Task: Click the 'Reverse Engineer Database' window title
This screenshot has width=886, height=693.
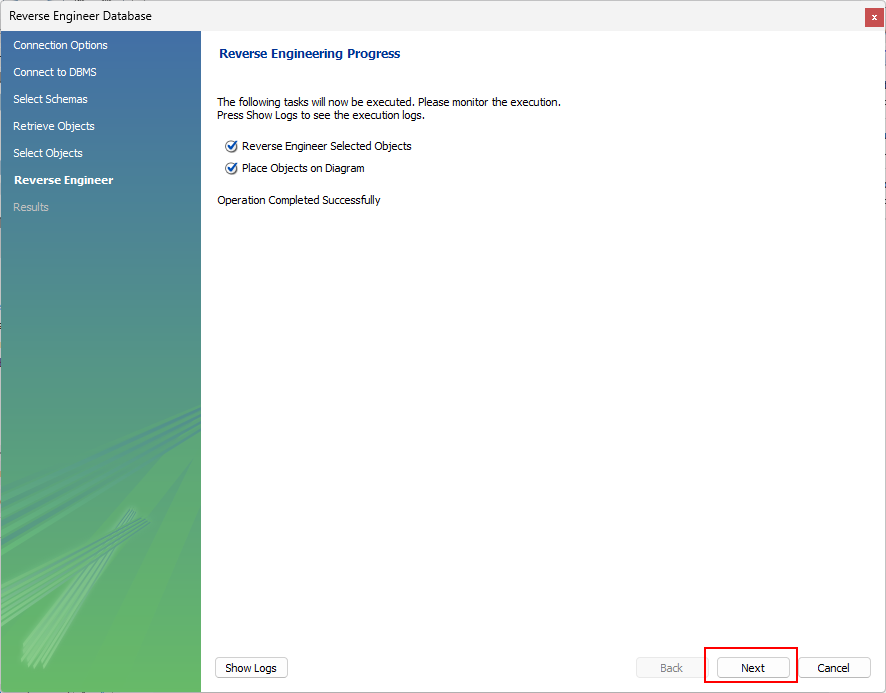Action: point(80,16)
